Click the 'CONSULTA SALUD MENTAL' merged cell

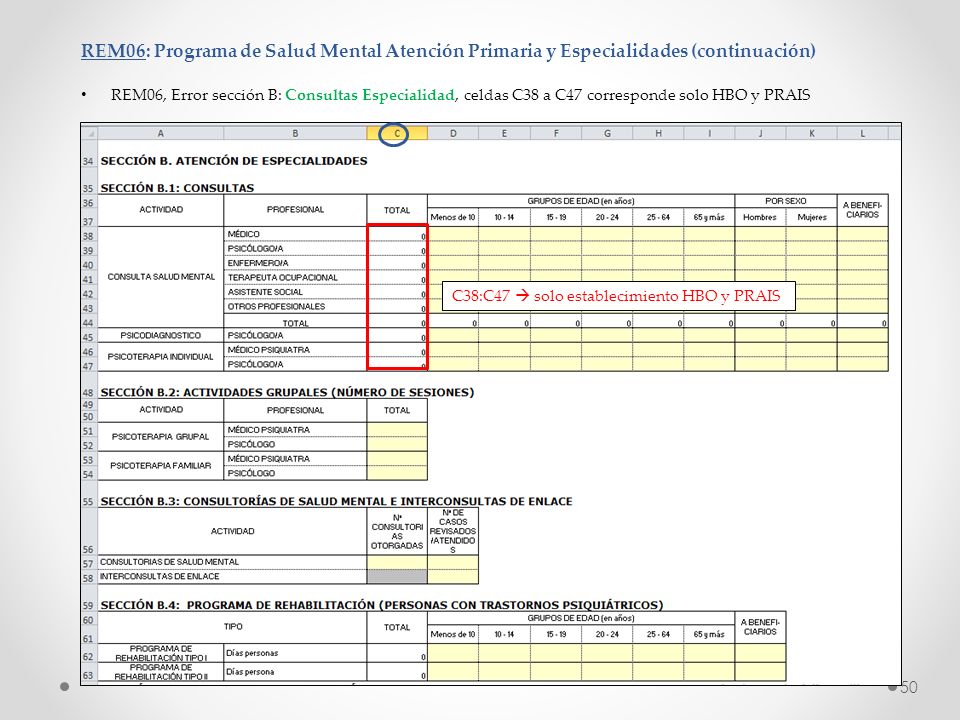pos(161,277)
